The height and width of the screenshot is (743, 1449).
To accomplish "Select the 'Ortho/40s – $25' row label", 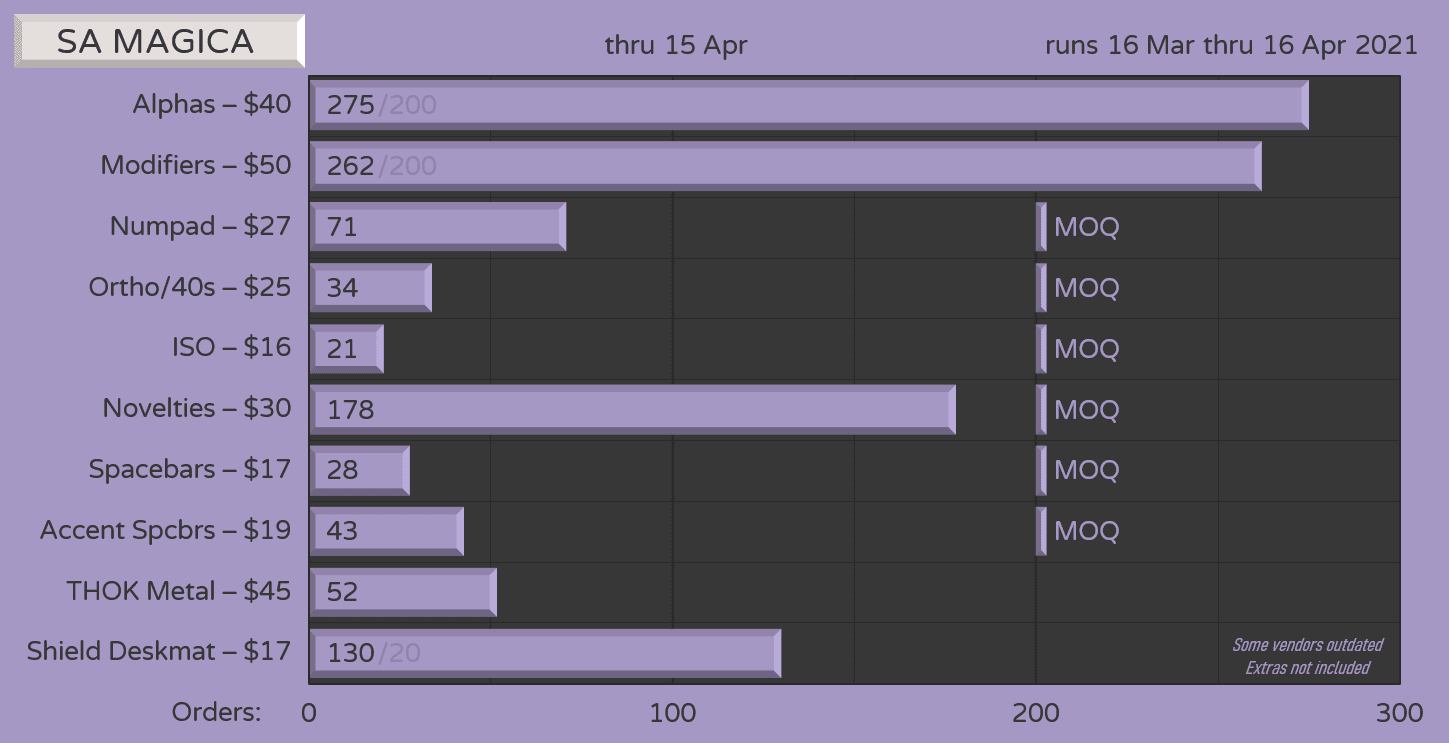I will click(x=190, y=288).
